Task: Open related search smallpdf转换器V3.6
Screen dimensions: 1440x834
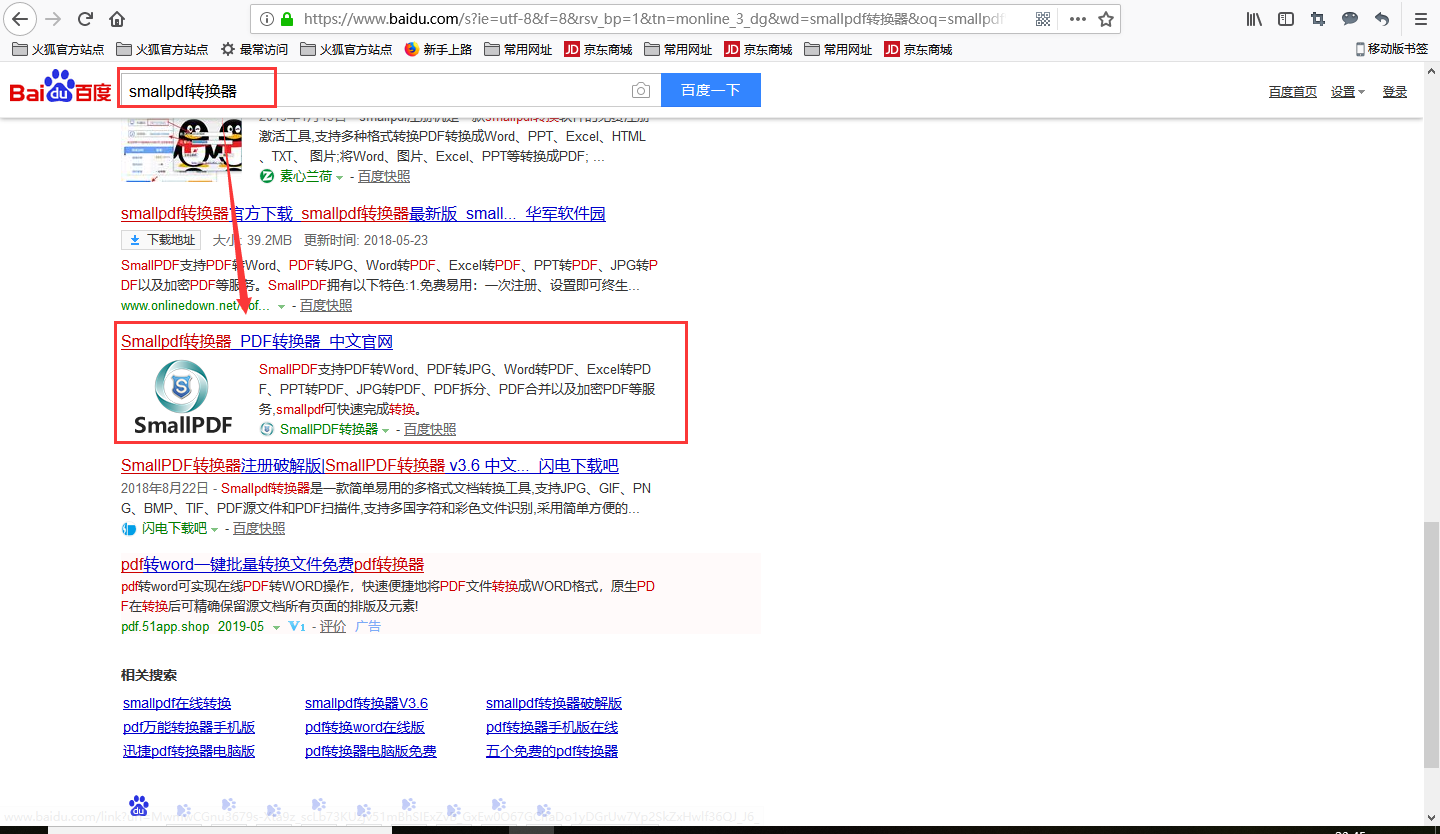Action: pos(366,703)
